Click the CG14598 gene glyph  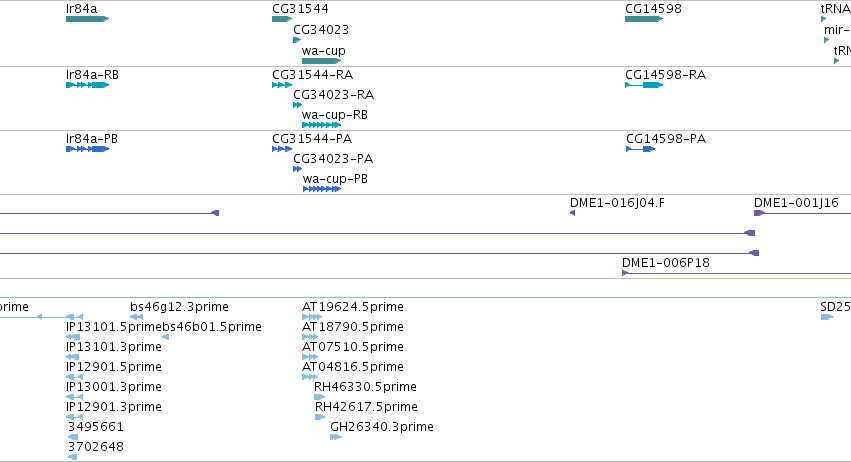pyautogui.click(x=644, y=19)
